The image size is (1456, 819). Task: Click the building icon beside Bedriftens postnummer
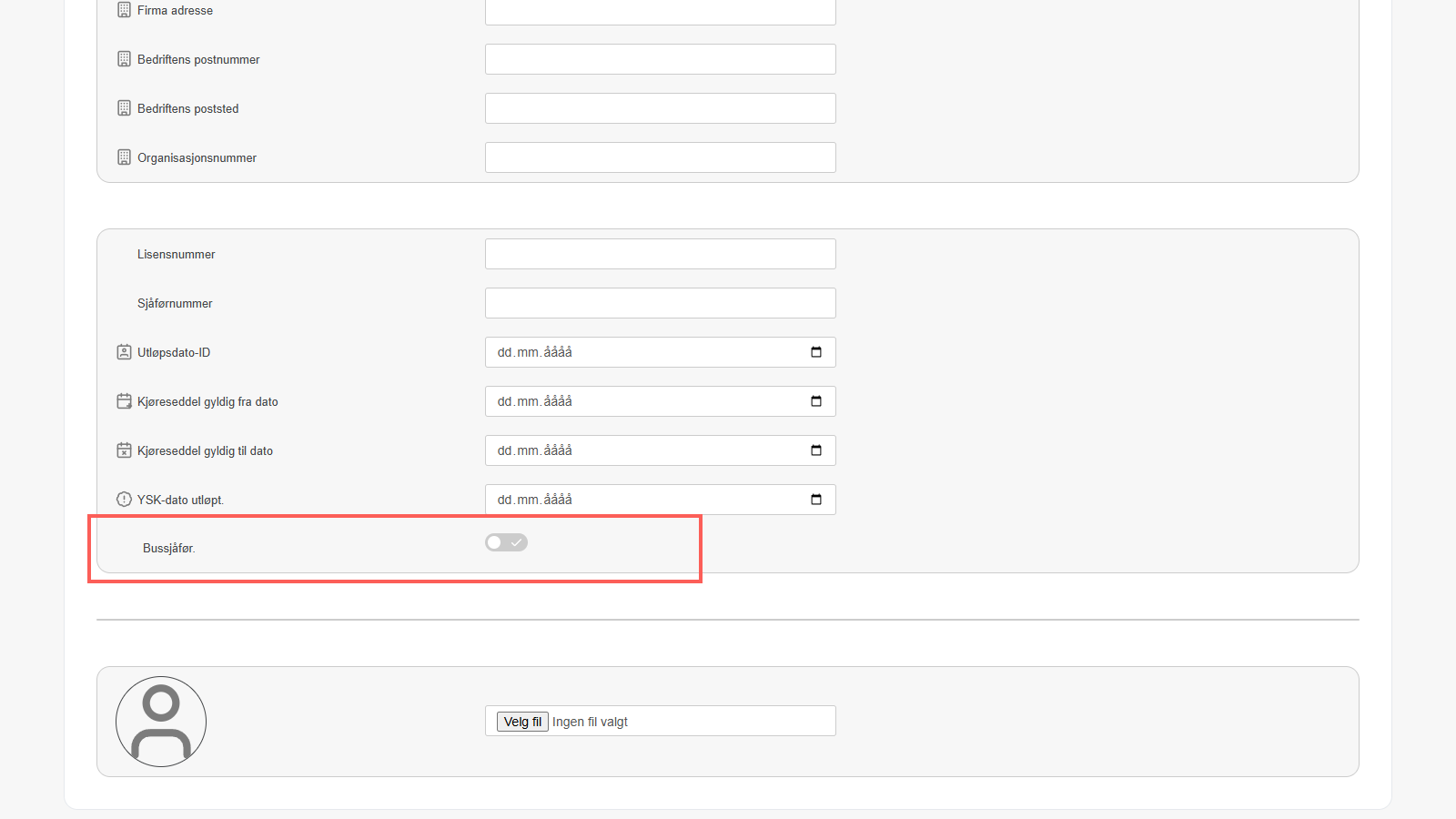tap(125, 59)
